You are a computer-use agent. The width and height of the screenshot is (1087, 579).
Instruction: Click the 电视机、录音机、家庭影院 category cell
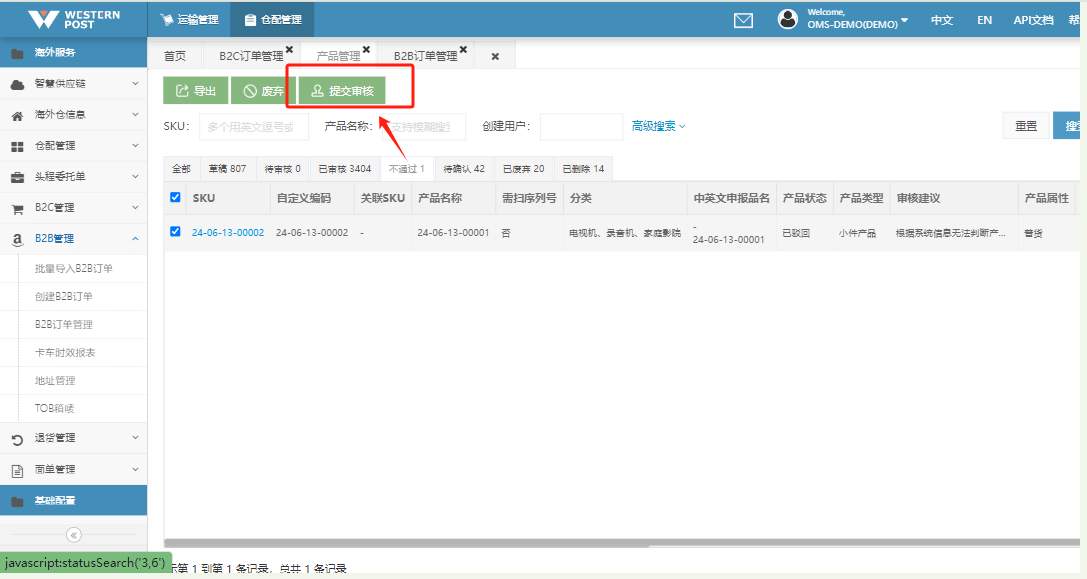point(625,233)
